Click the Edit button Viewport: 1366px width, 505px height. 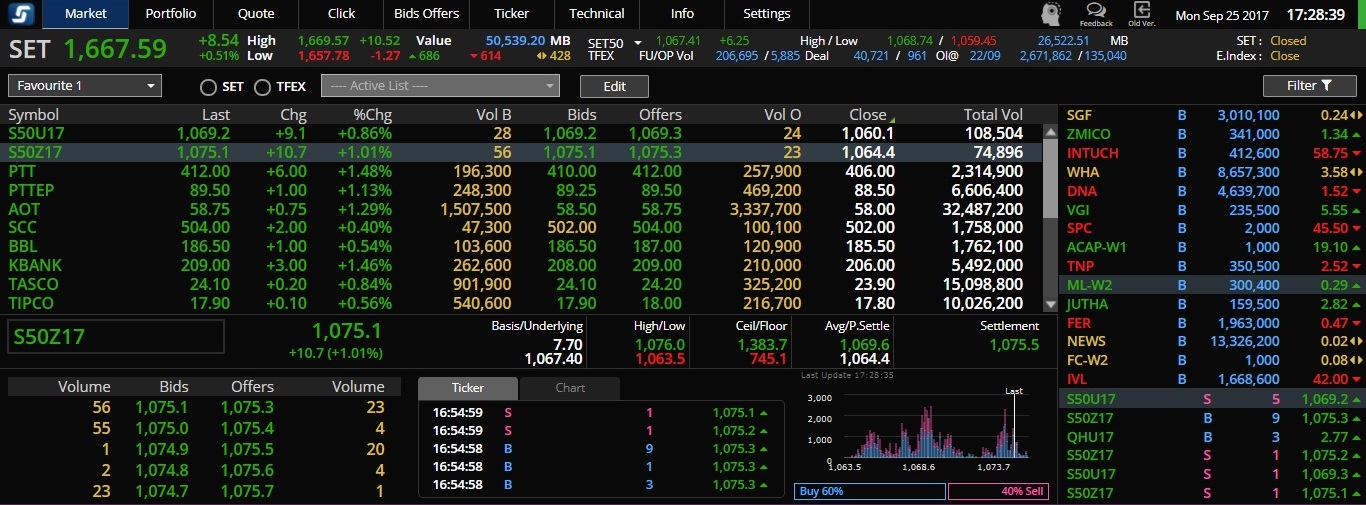[x=615, y=86]
